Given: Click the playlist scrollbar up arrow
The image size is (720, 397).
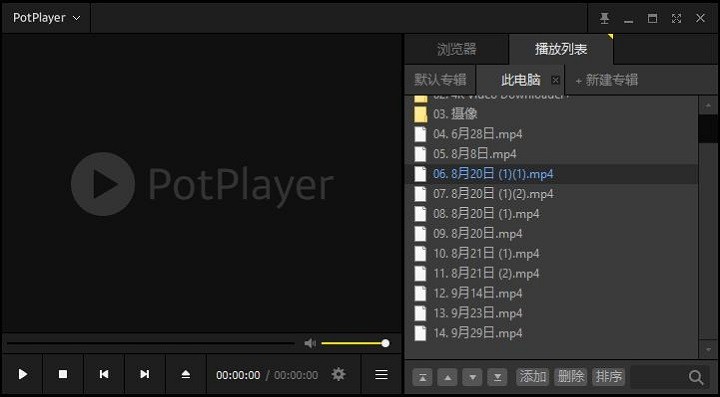Looking at the screenshot, I should [708, 106].
